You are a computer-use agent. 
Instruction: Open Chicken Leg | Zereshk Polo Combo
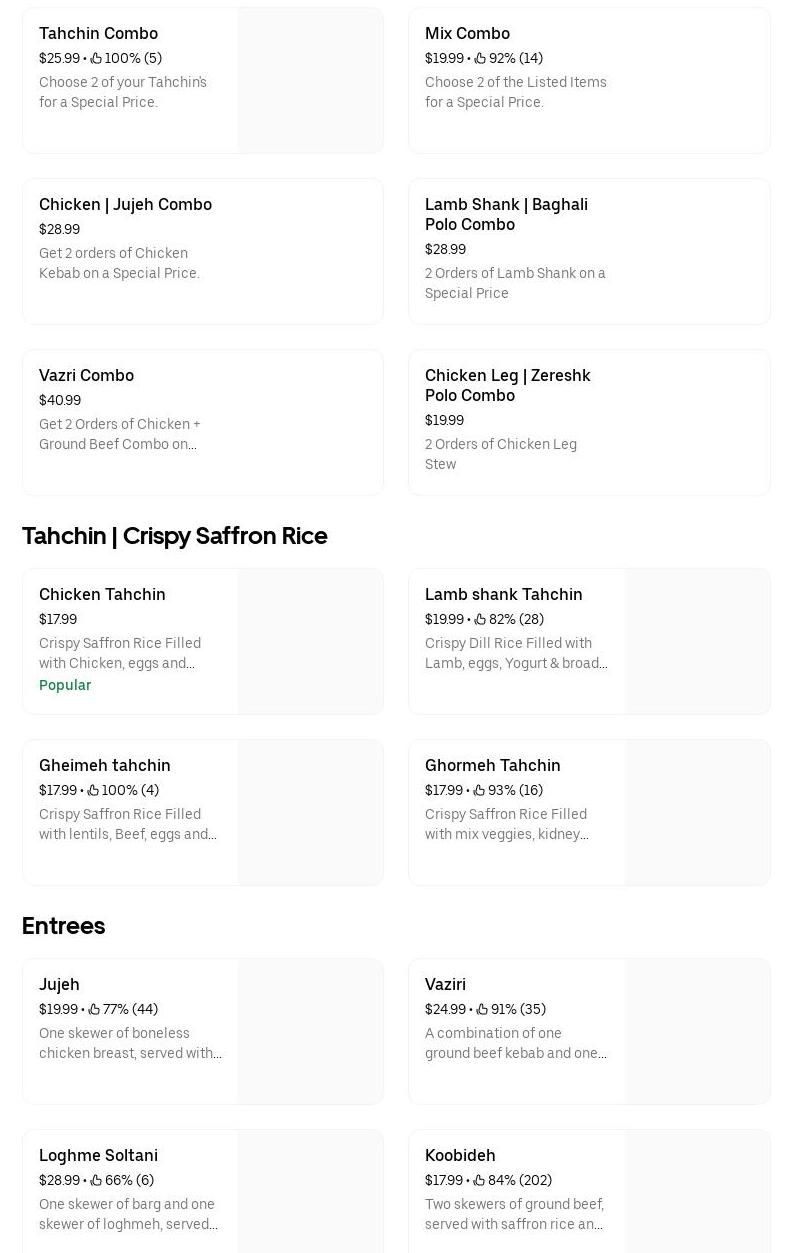pos(589,422)
